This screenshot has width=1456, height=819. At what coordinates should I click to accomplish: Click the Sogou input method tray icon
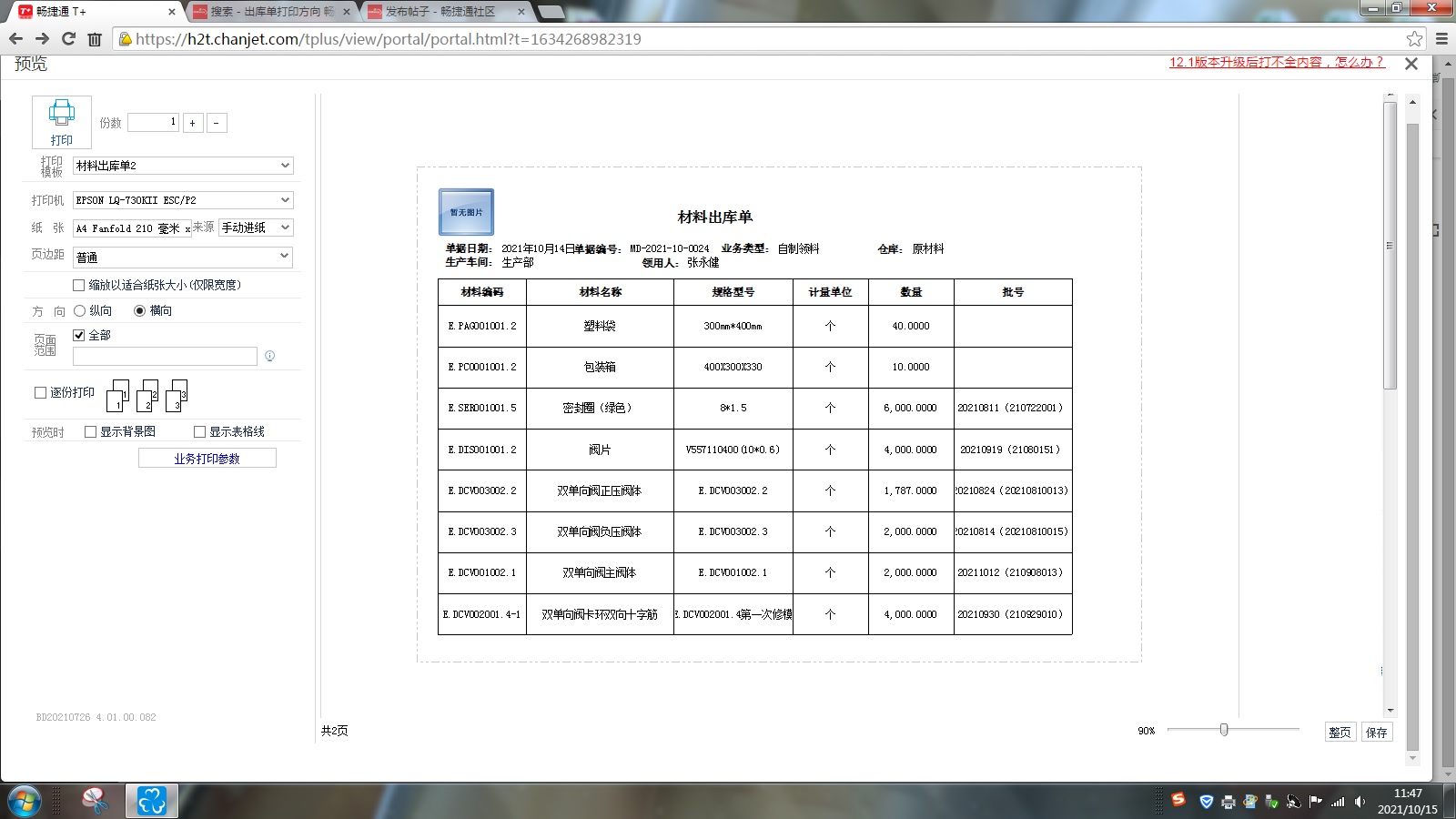point(1178,800)
